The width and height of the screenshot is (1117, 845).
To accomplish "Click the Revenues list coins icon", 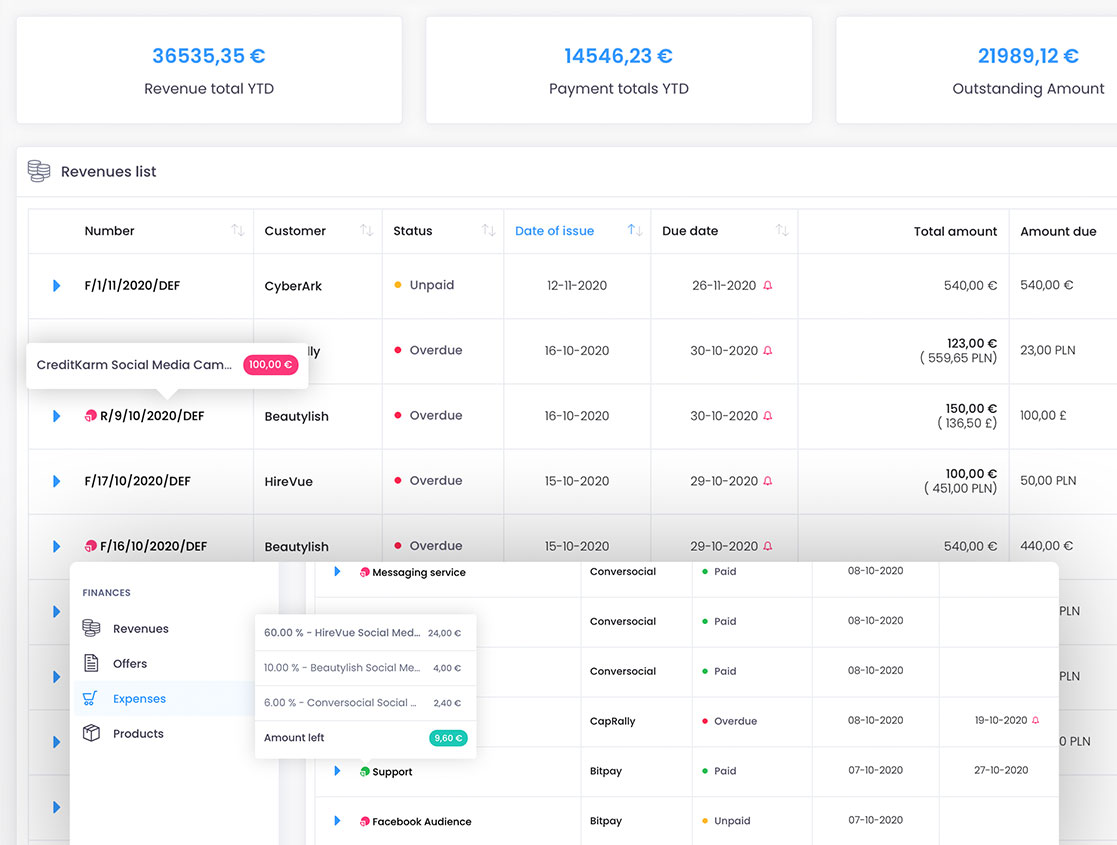I will pyautogui.click(x=39, y=171).
